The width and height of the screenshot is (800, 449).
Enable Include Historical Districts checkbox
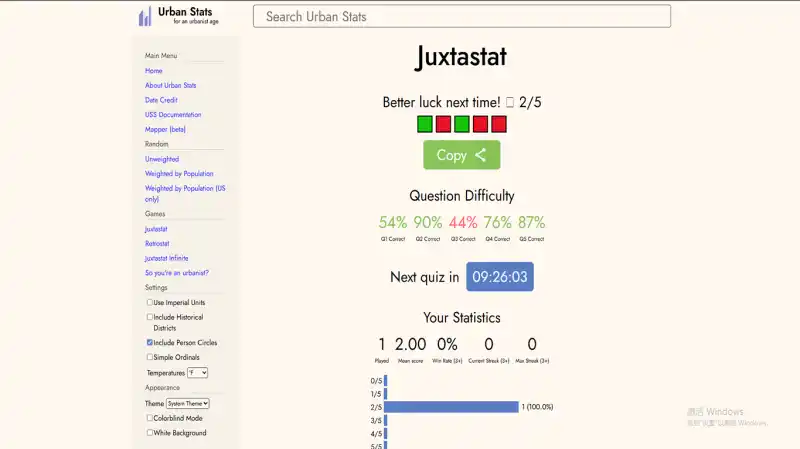pos(149,317)
